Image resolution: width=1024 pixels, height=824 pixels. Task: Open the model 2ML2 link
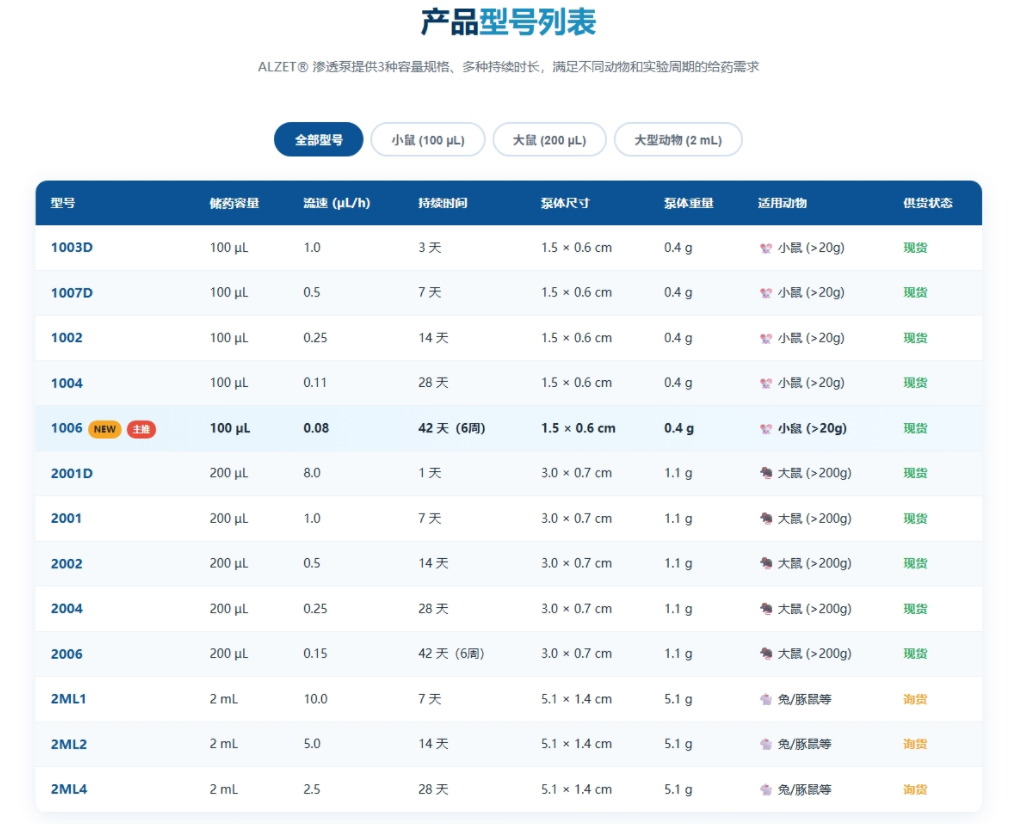[x=69, y=743]
